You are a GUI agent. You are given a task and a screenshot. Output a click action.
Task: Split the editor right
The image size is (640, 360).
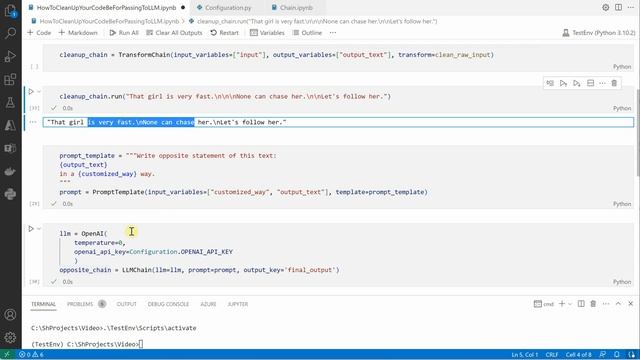(618, 7)
